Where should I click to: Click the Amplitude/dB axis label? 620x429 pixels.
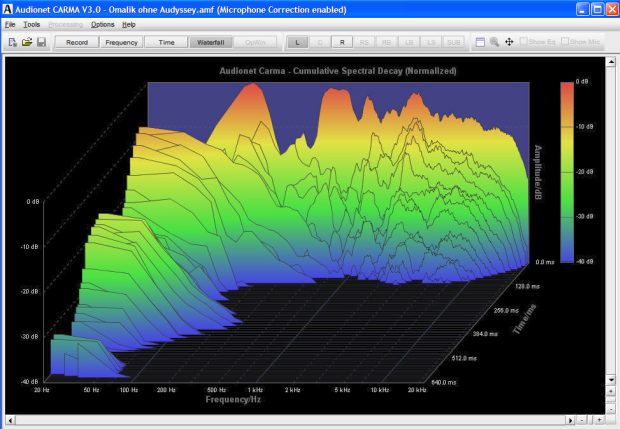coord(538,172)
